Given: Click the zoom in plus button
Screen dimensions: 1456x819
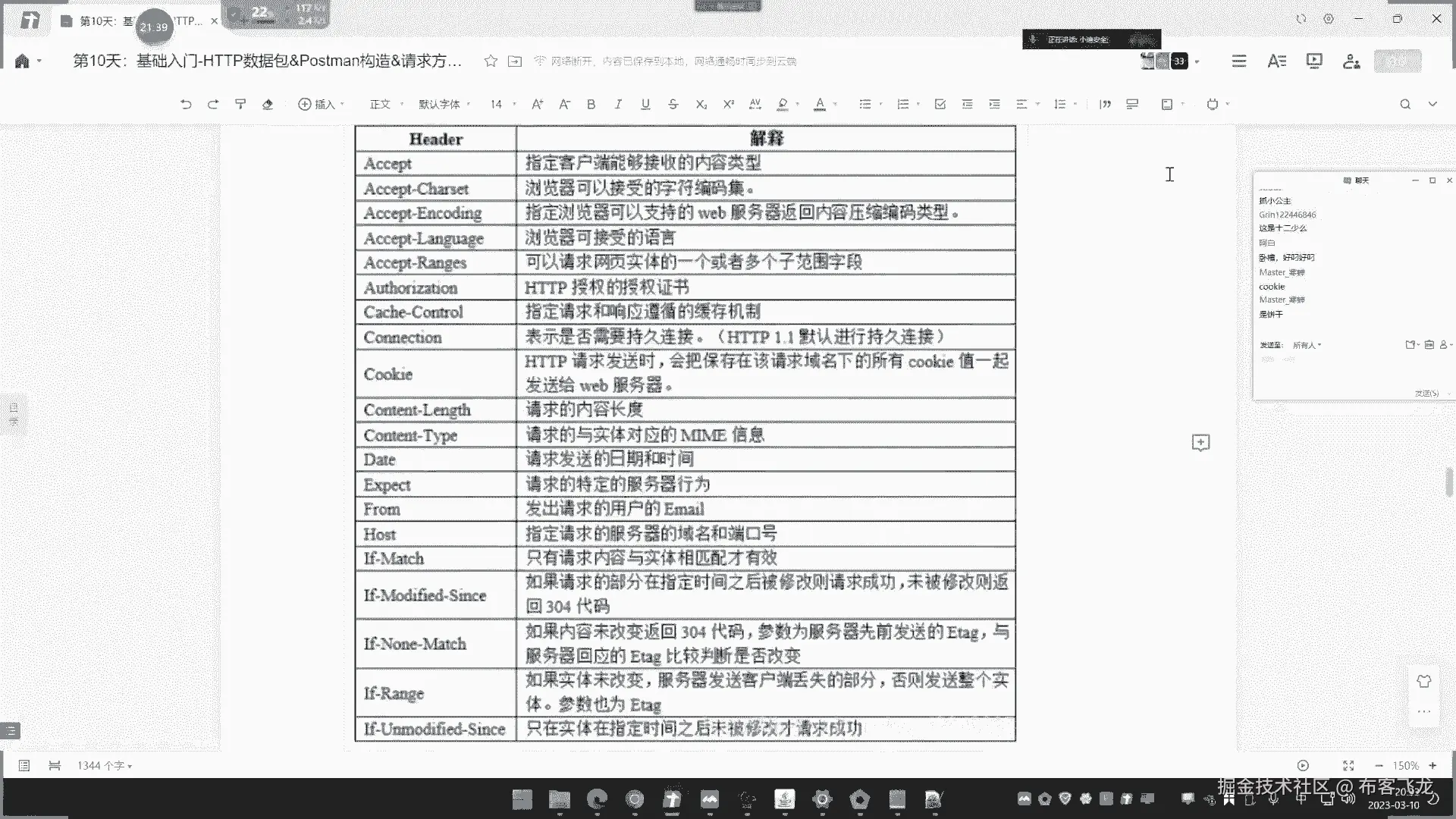Looking at the screenshot, I should point(1432,766).
